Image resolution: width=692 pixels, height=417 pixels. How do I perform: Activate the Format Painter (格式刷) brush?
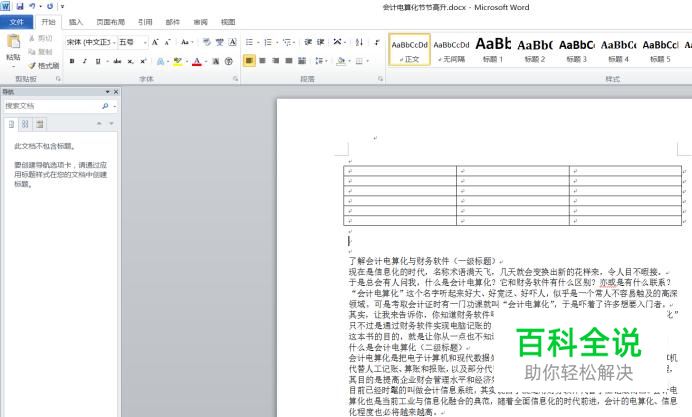click(x=43, y=66)
